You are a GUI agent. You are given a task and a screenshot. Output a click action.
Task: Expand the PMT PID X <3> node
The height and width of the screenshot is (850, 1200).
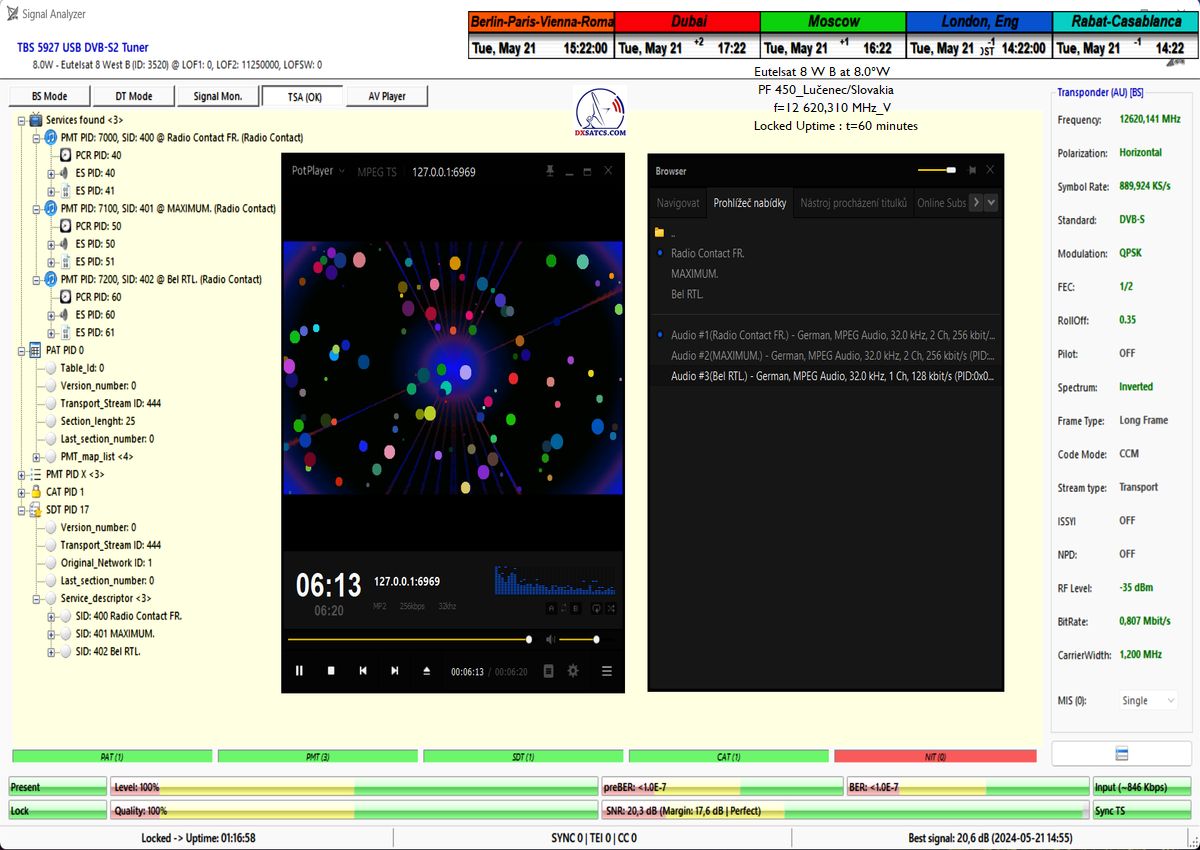[22, 474]
